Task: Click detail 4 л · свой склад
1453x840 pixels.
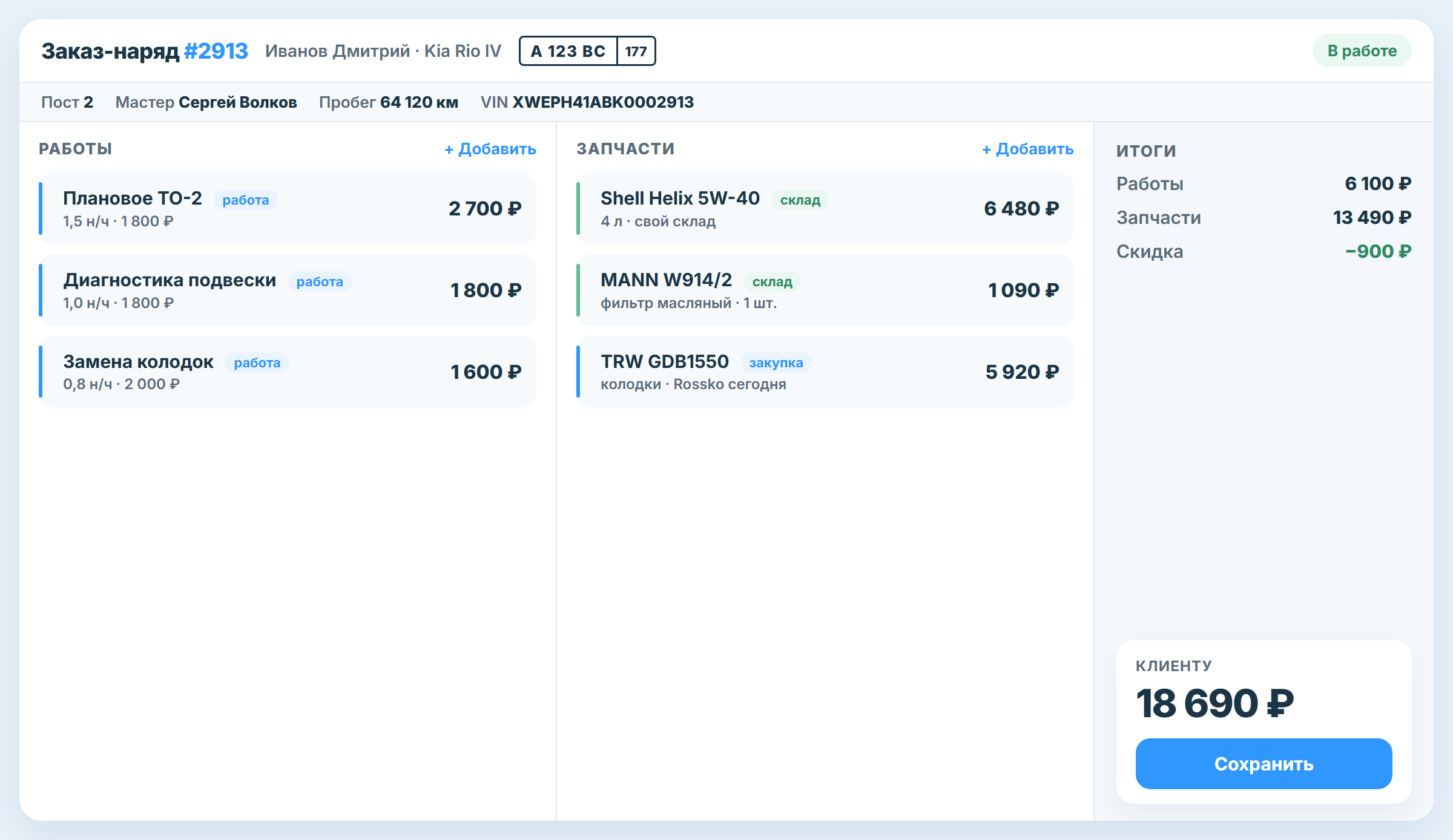Action: (658, 221)
